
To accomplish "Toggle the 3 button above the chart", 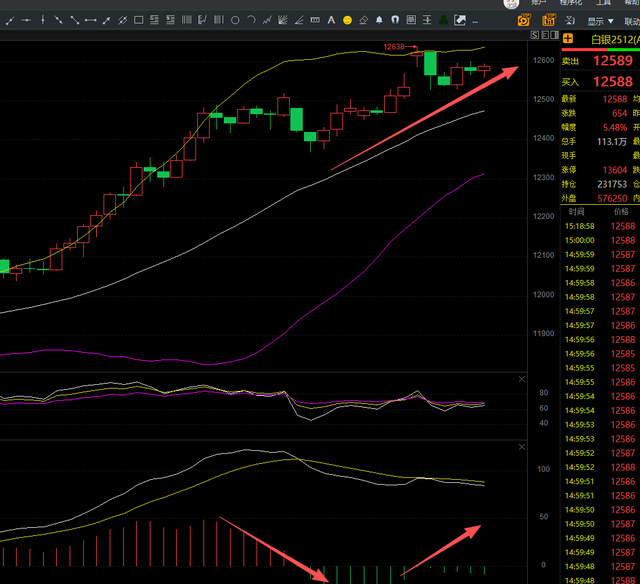I will [544, 35].
